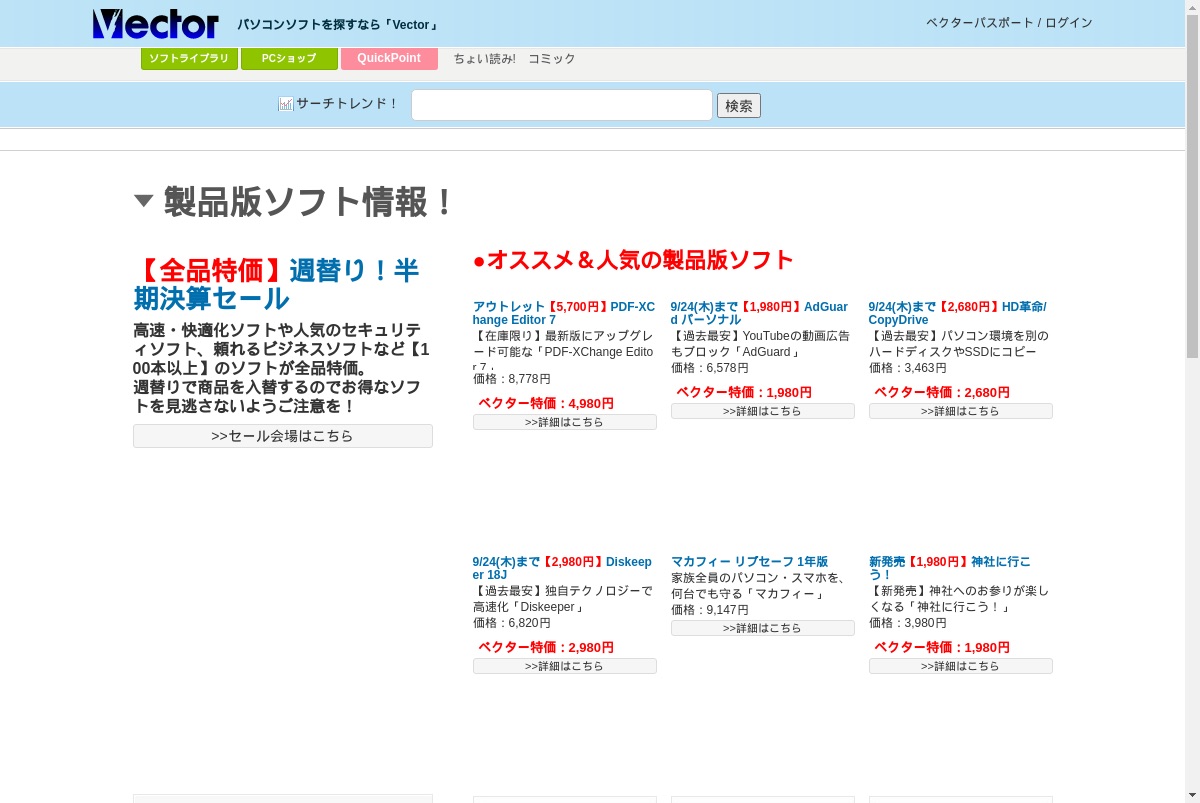Screen dimensions: 1200x803
Task: Click the price text 価格：6,820円
Action: [x=512, y=623]
